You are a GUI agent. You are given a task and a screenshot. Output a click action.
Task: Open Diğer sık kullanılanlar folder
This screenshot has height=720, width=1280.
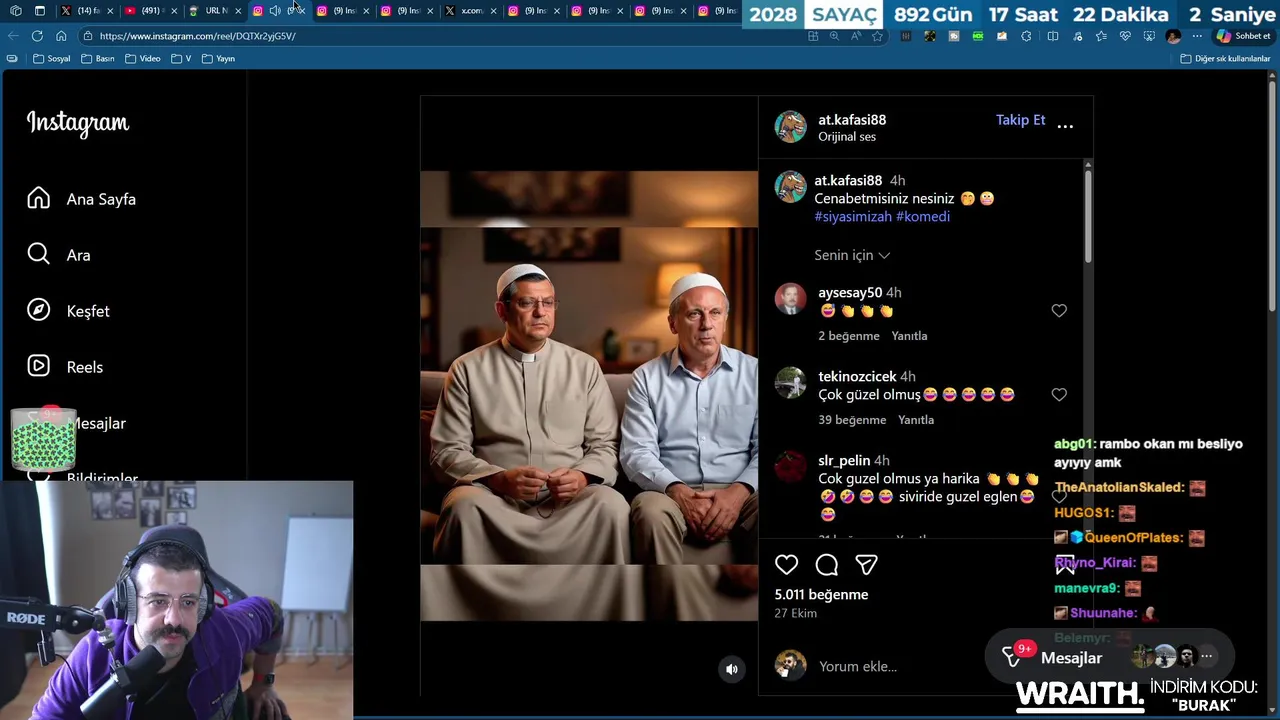(x=1225, y=59)
